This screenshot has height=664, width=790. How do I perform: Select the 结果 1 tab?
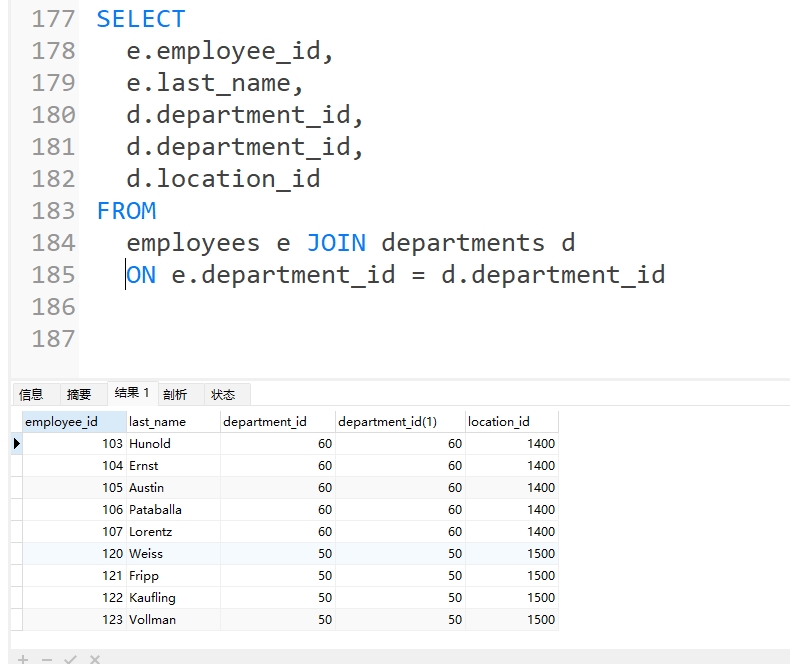tap(132, 393)
